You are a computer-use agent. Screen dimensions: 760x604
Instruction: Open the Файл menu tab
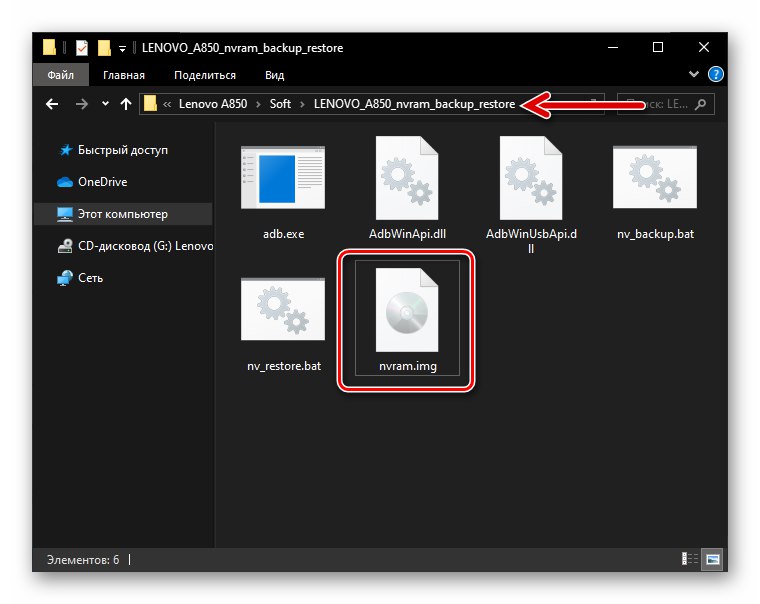(61, 75)
